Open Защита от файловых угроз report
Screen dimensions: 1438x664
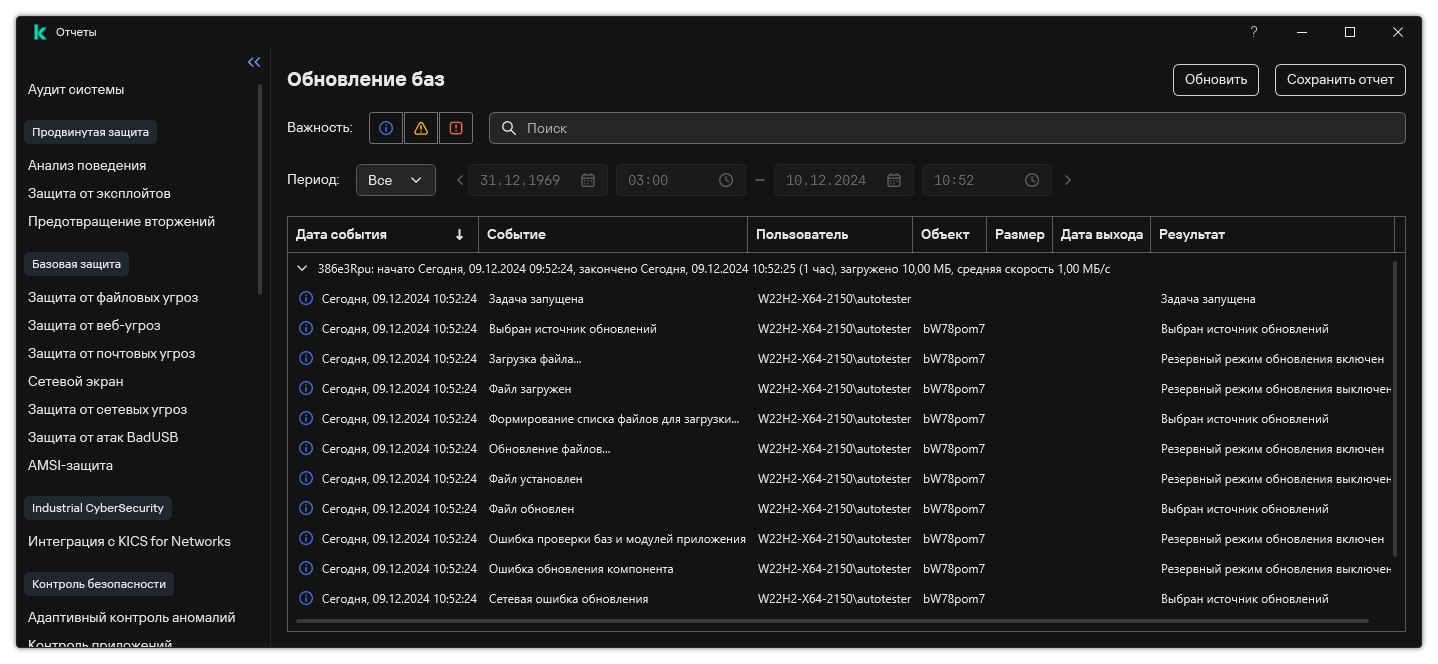113,297
